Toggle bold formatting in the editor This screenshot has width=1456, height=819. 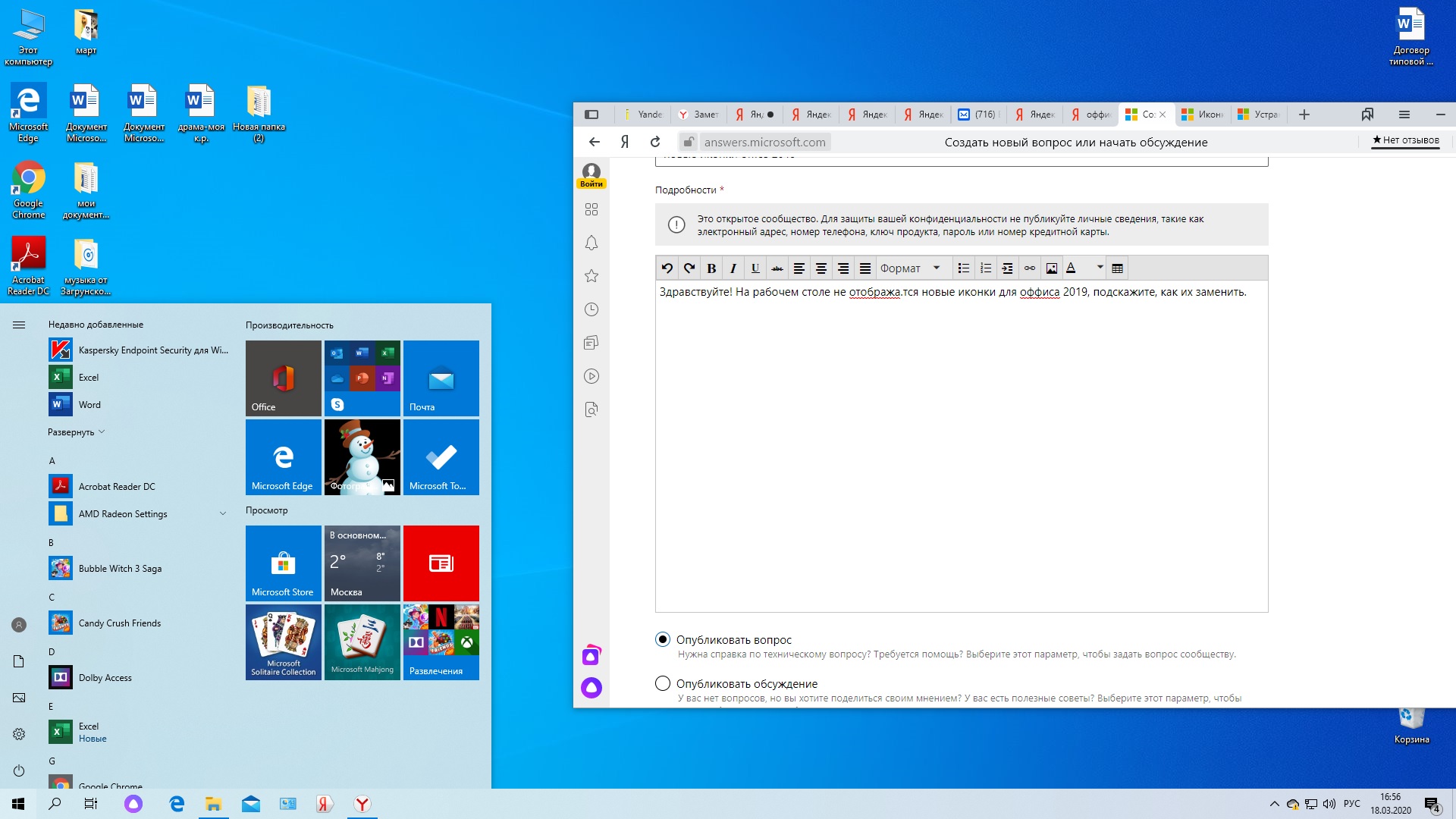(711, 268)
